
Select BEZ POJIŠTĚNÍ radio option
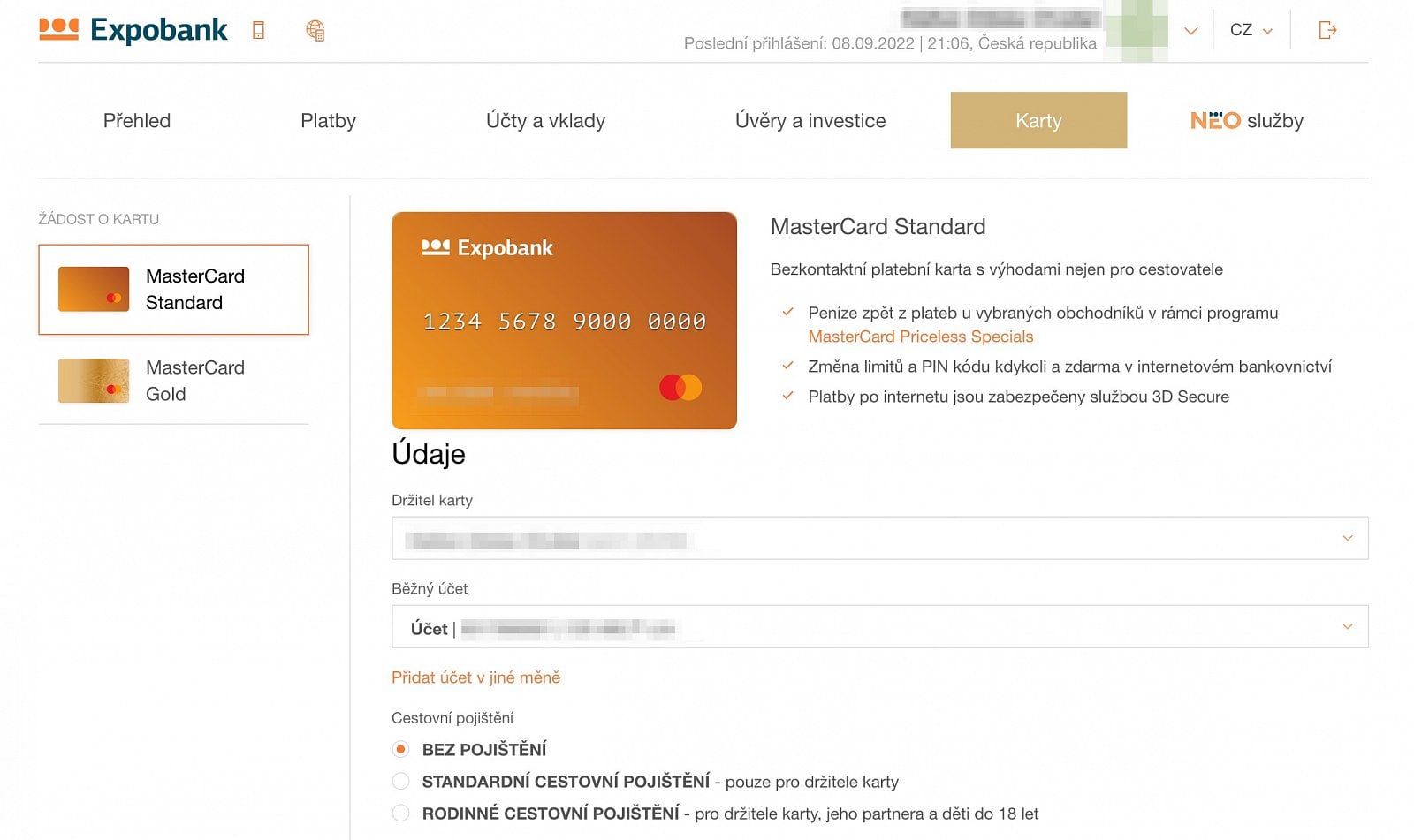click(400, 749)
